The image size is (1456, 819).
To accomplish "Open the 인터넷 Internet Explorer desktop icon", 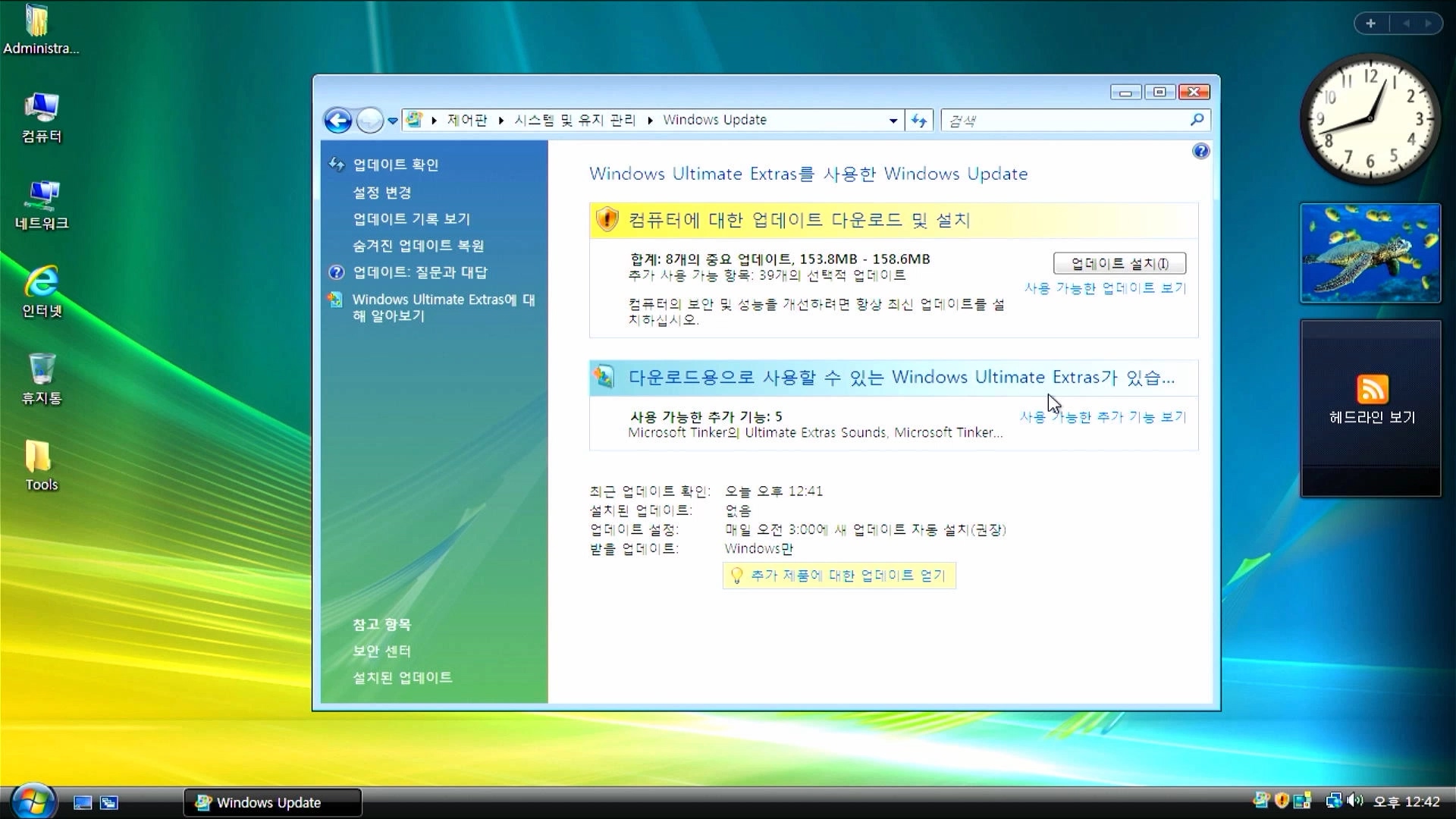I will tap(41, 291).
